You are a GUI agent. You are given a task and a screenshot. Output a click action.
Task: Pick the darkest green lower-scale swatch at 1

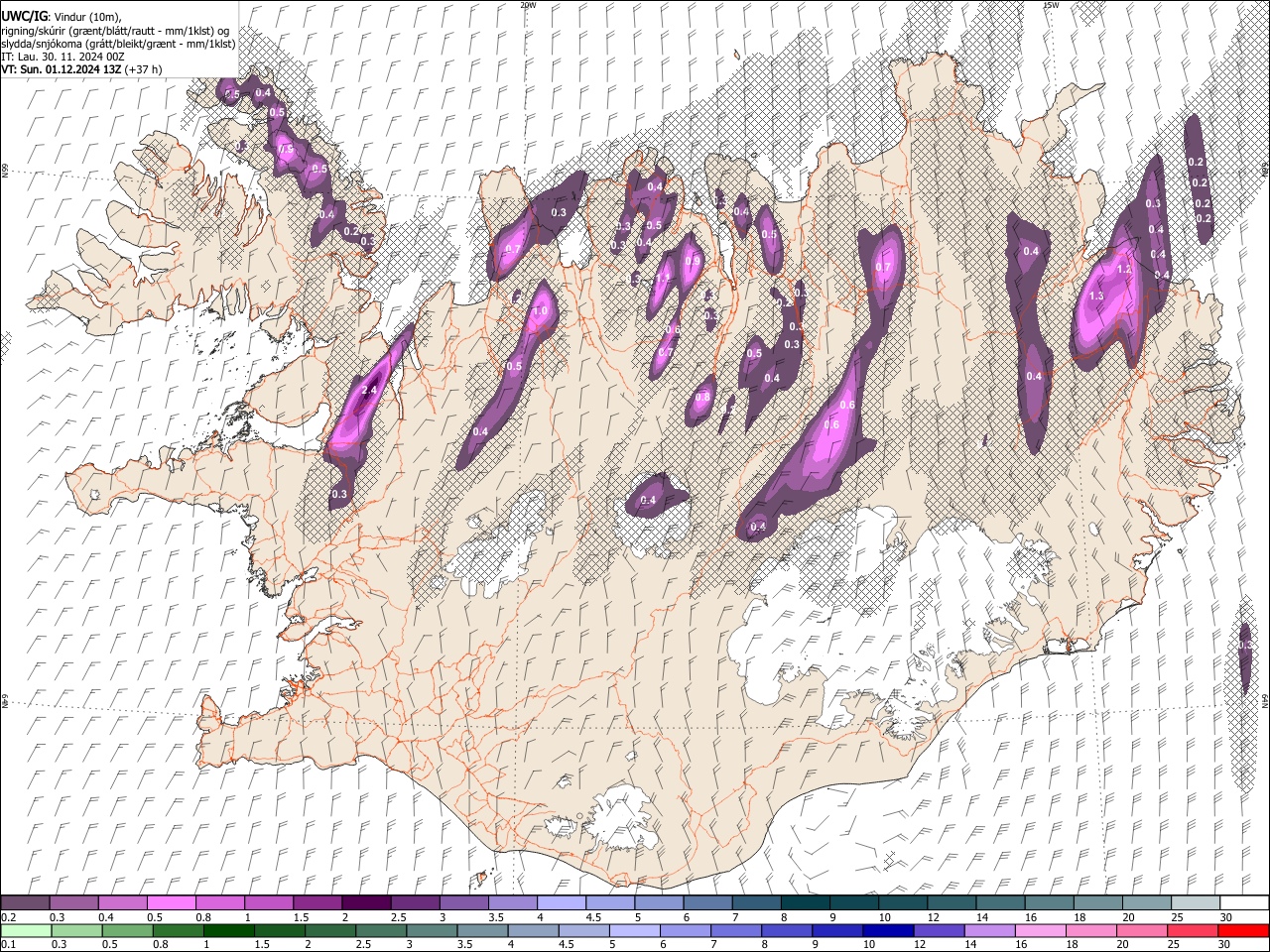tap(228, 930)
